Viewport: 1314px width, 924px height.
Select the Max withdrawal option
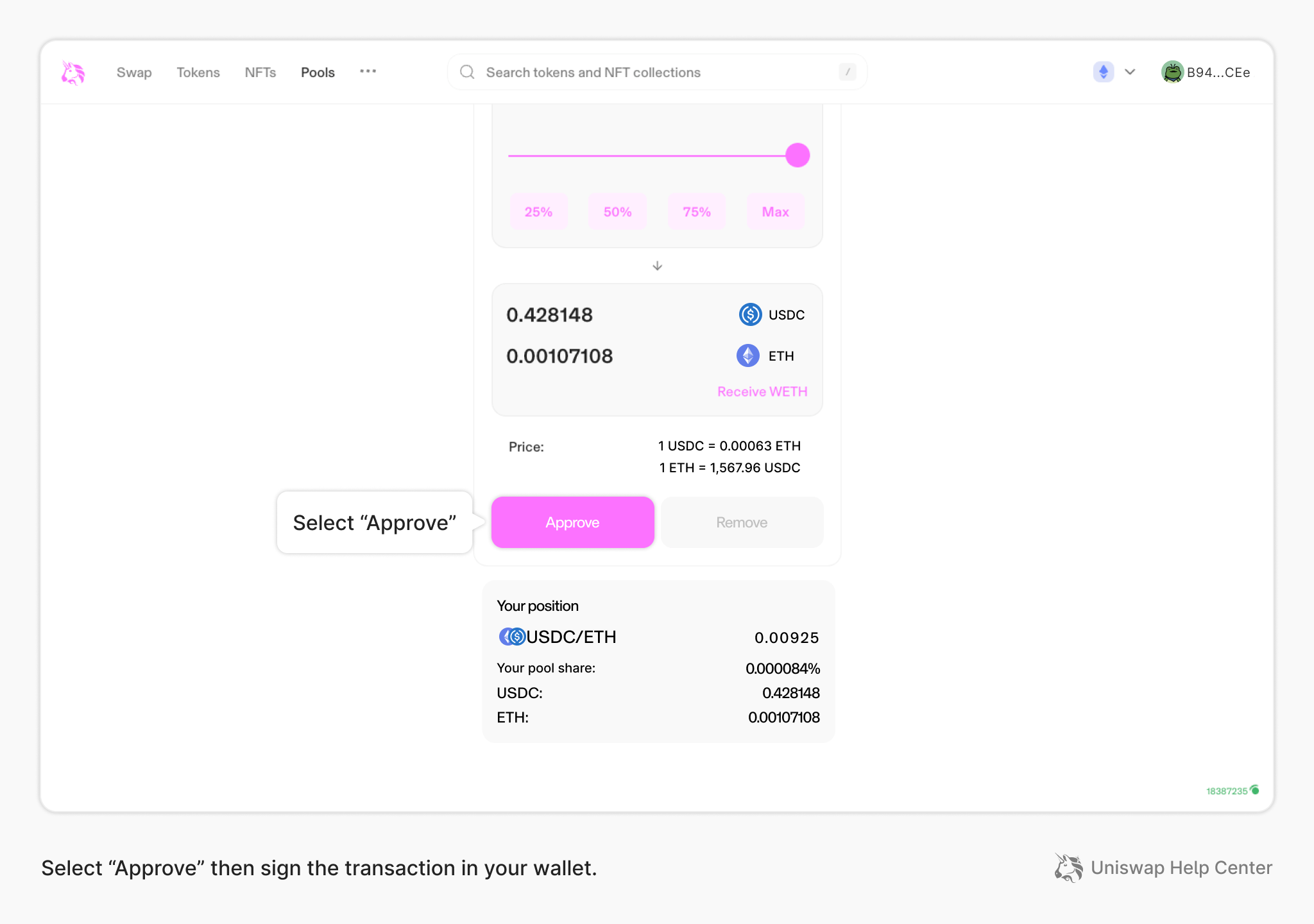coord(775,211)
